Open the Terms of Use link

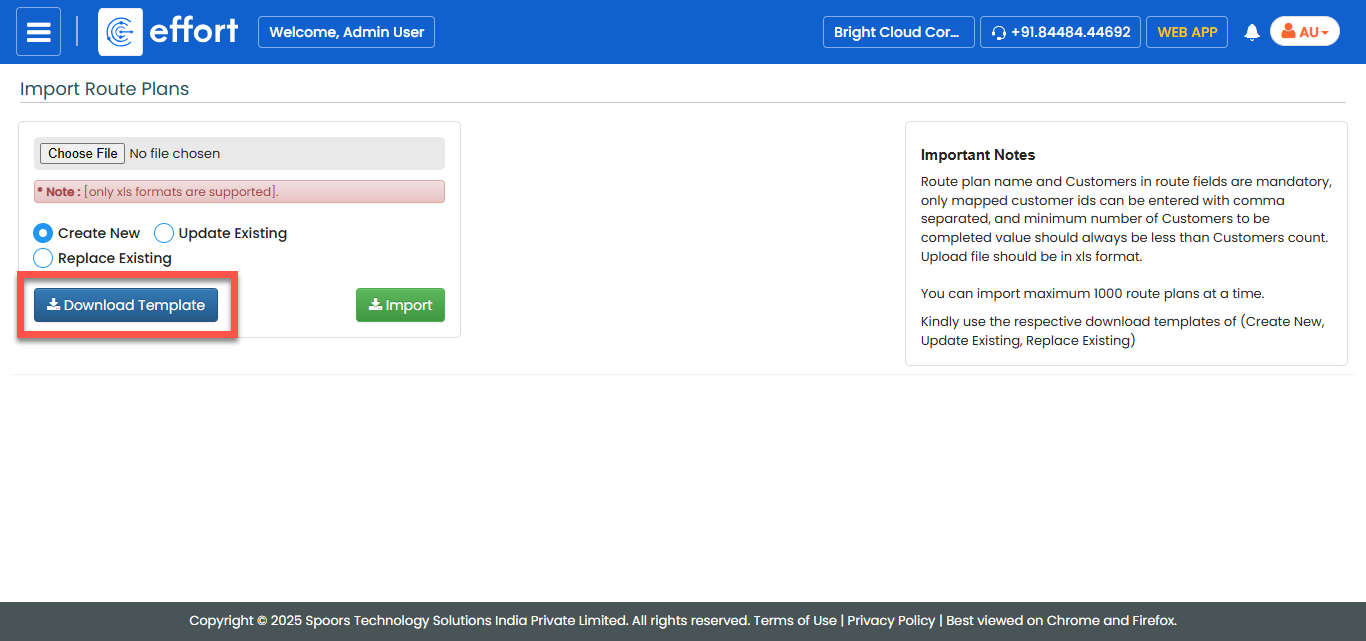pyautogui.click(x=795, y=620)
